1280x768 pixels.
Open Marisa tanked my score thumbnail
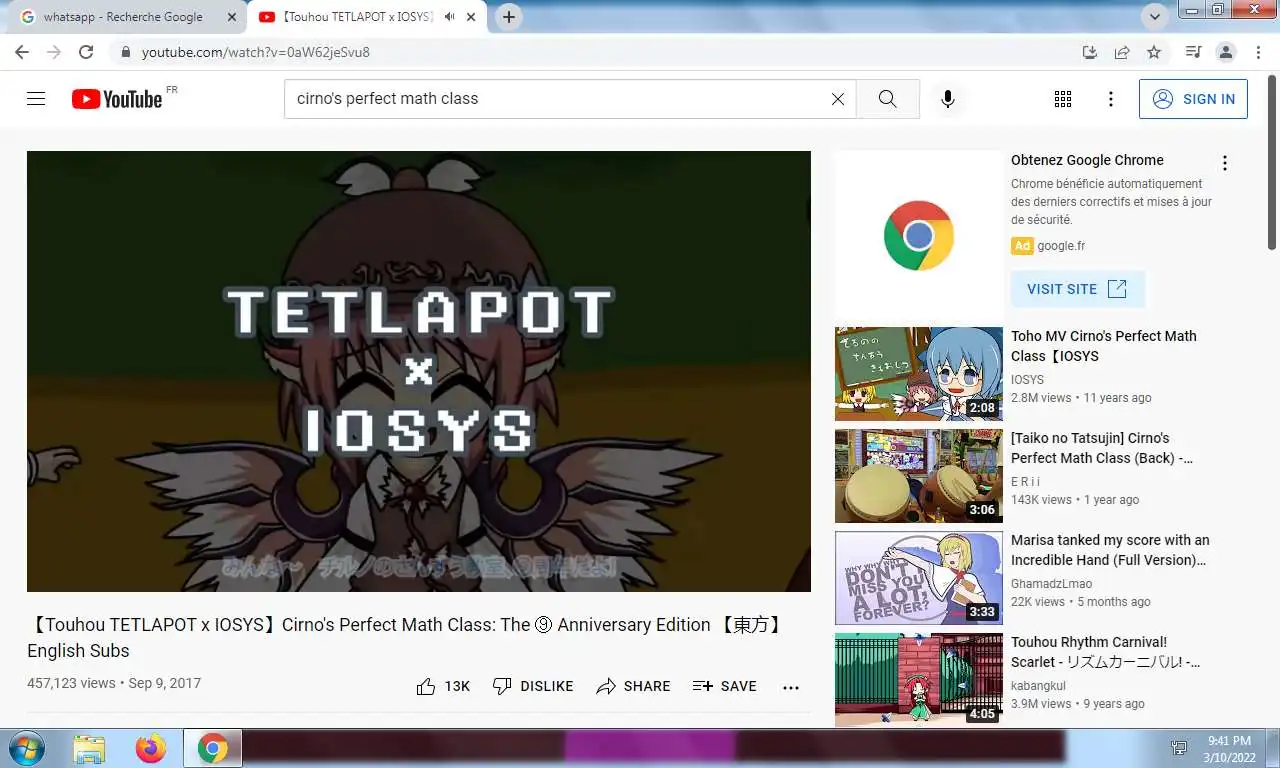coord(919,578)
